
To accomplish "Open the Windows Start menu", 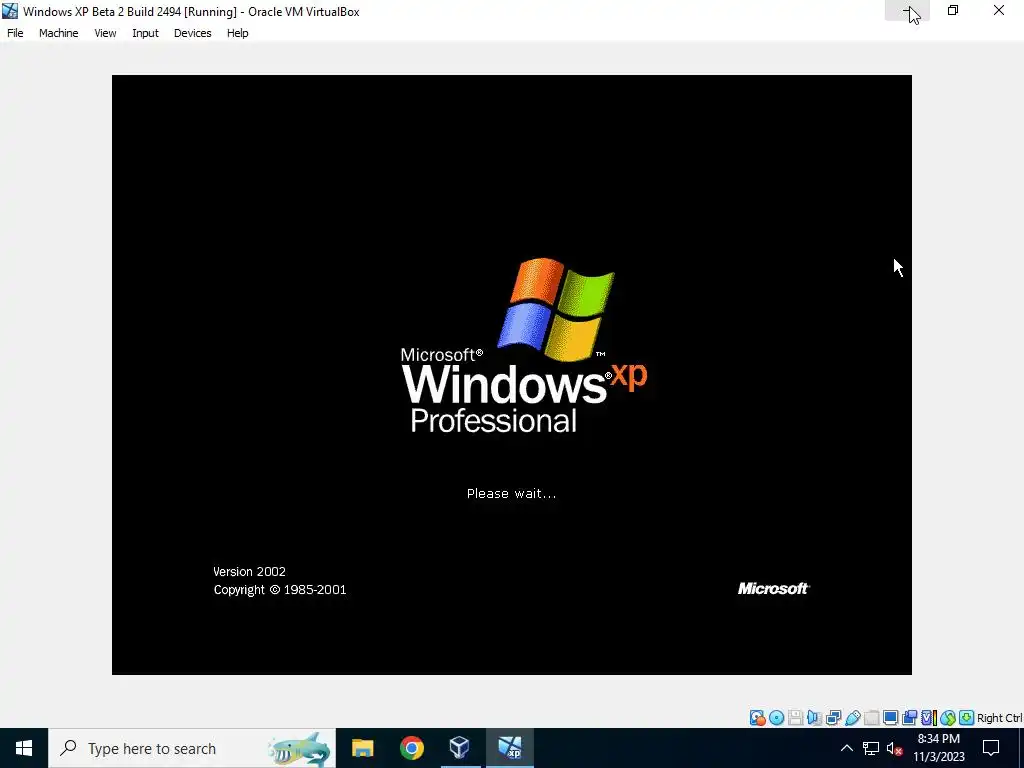I will tap(24, 748).
